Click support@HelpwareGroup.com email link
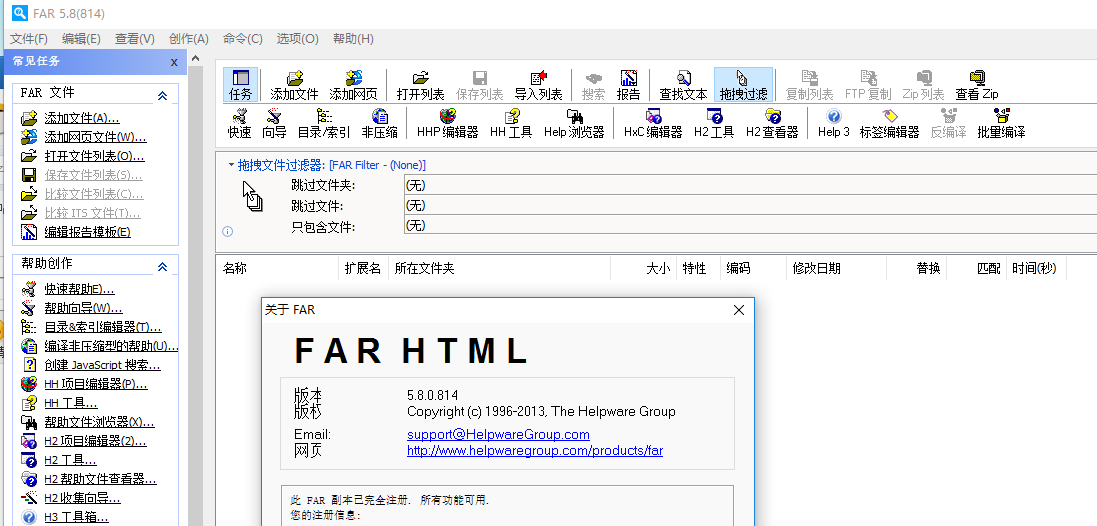The height and width of the screenshot is (526, 1097). [498, 434]
